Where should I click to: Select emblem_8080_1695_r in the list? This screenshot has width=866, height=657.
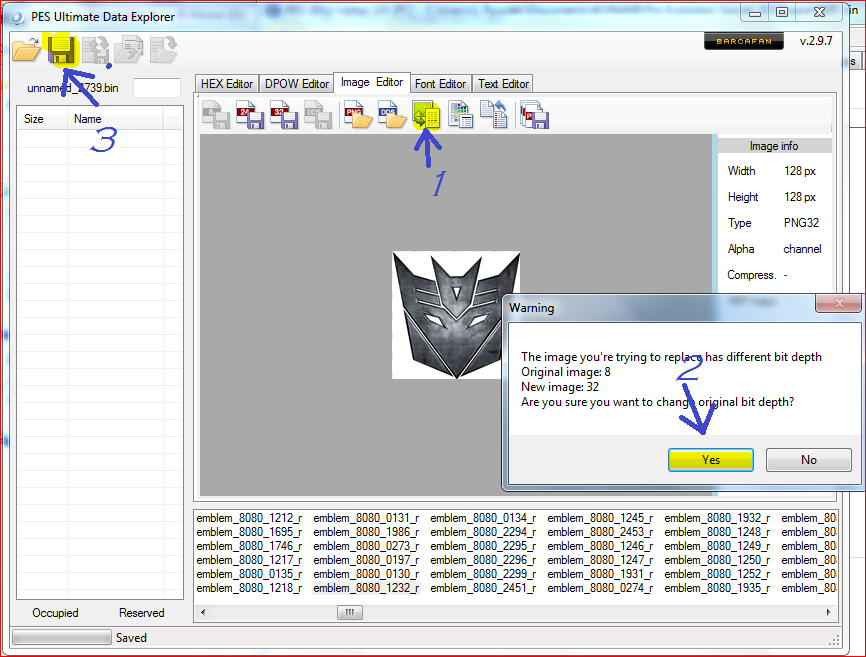[x=249, y=532]
